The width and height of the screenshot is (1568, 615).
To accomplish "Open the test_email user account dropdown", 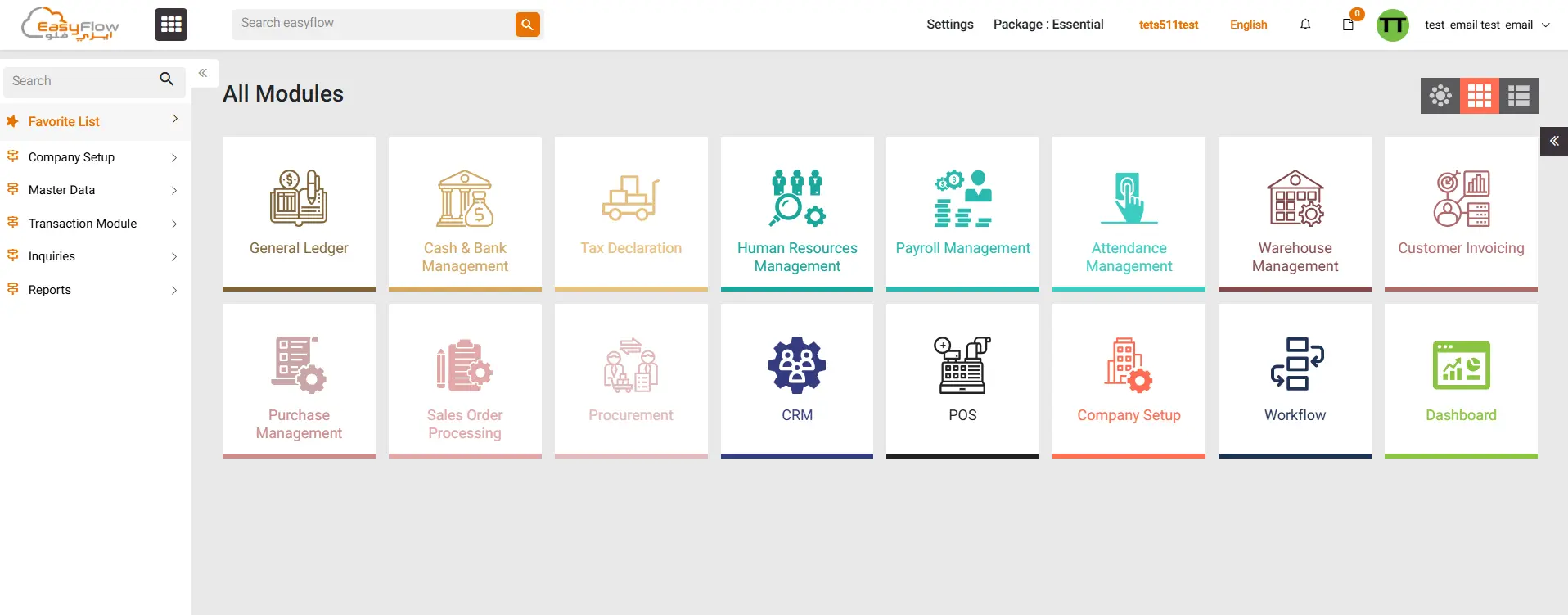I will click(x=1486, y=25).
